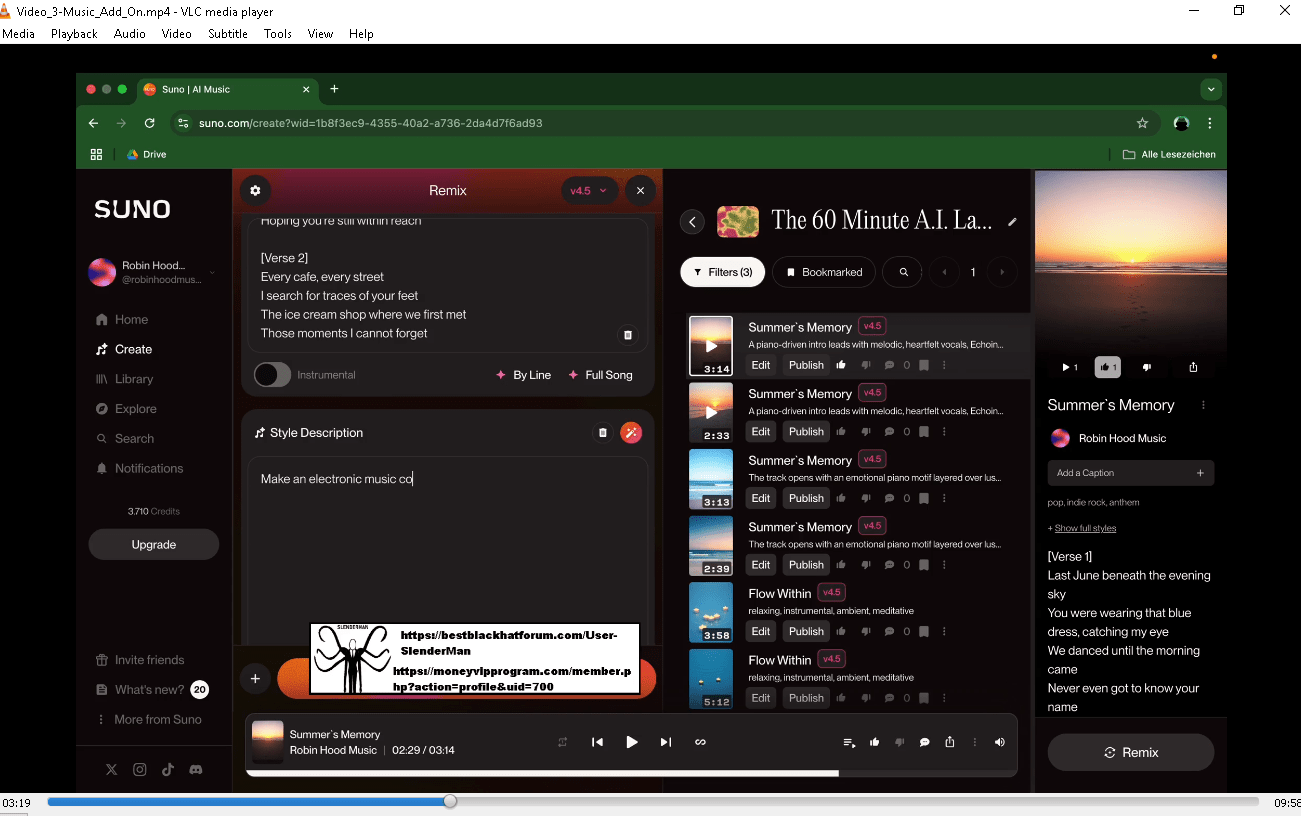Open the song list search

(x=903, y=272)
